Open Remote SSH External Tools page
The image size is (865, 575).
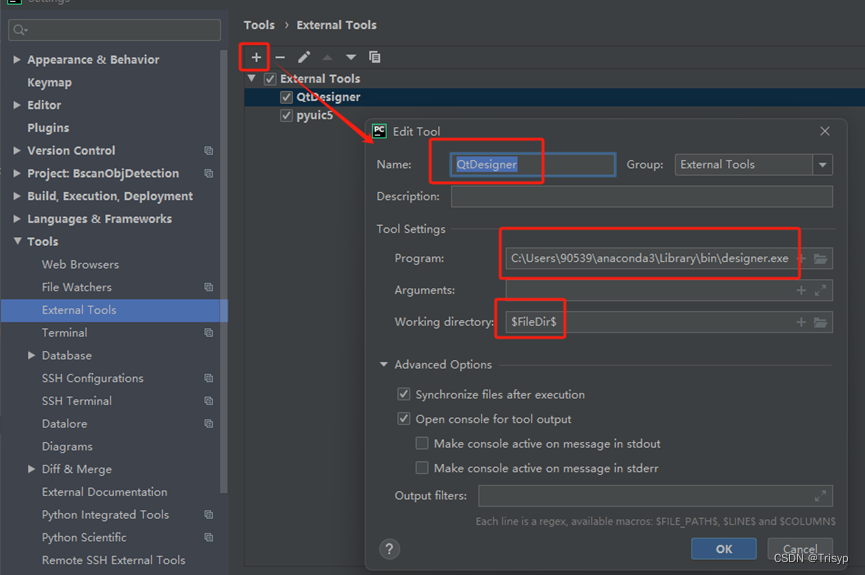114,560
